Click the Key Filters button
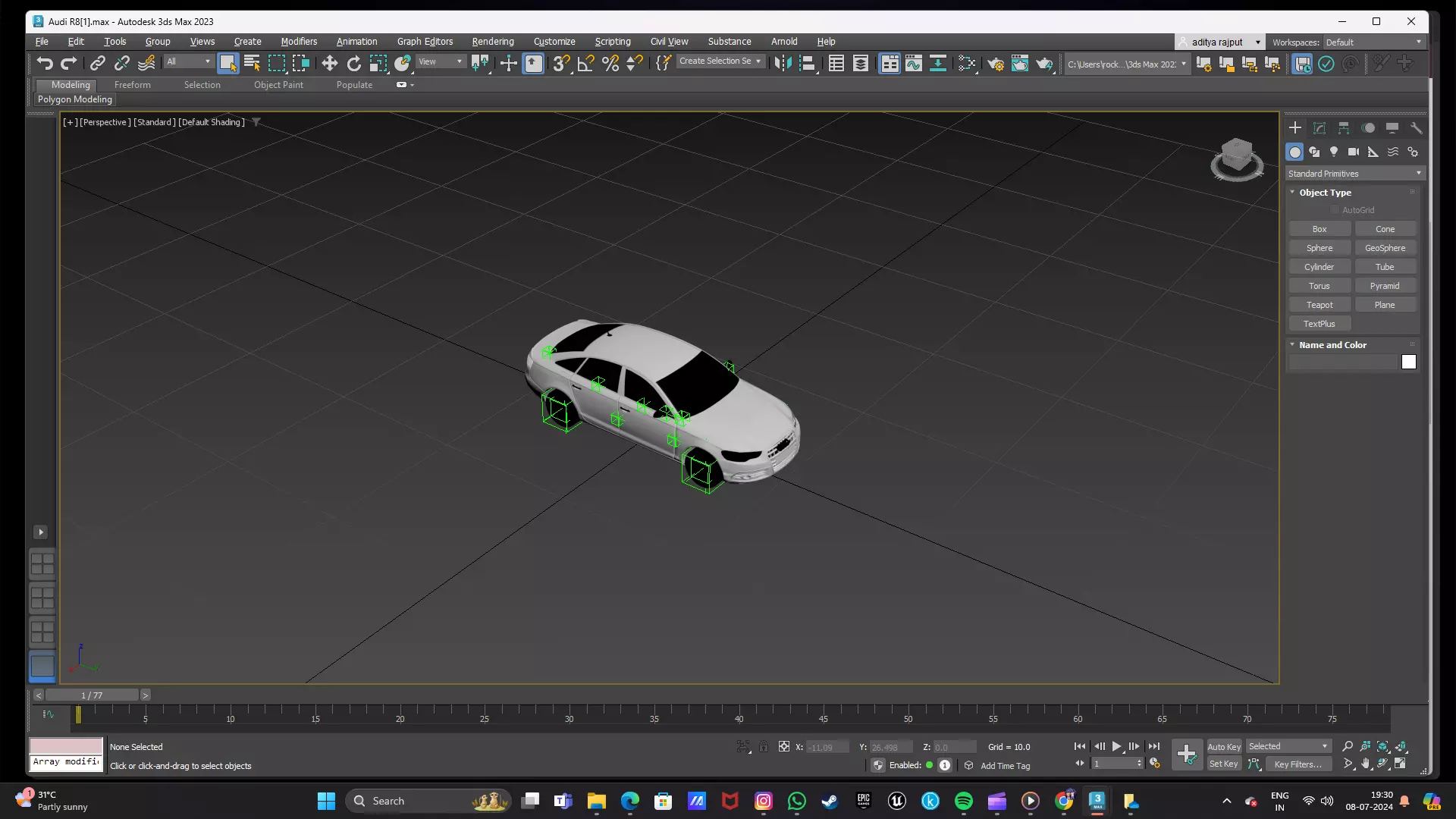Image resolution: width=1456 pixels, height=819 pixels. point(1298,764)
